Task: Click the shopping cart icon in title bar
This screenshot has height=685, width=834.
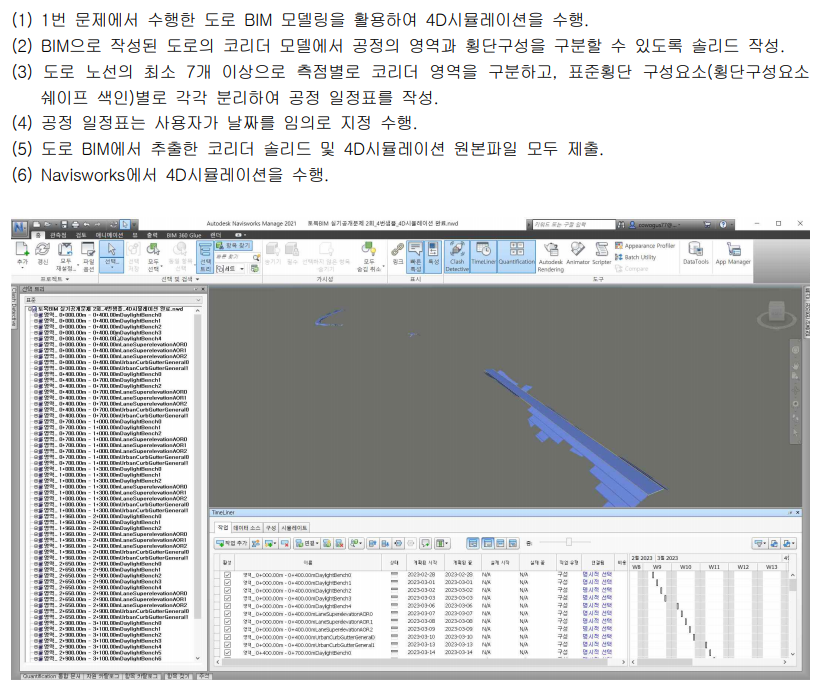Action: pyautogui.click(x=707, y=224)
